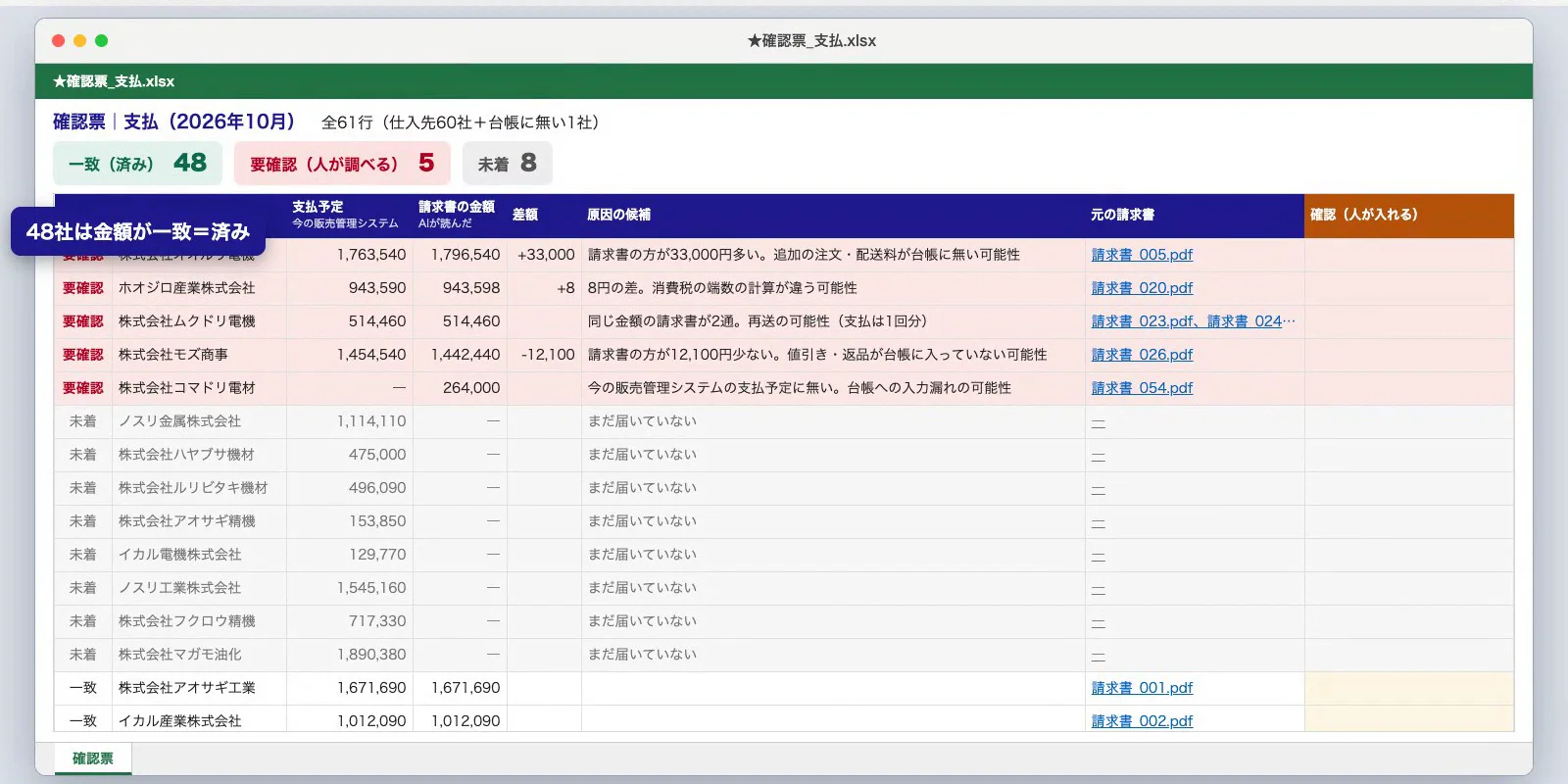Click the 請求書の金額 column header
The width and height of the screenshot is (1568, 784).
pos(460,215)
